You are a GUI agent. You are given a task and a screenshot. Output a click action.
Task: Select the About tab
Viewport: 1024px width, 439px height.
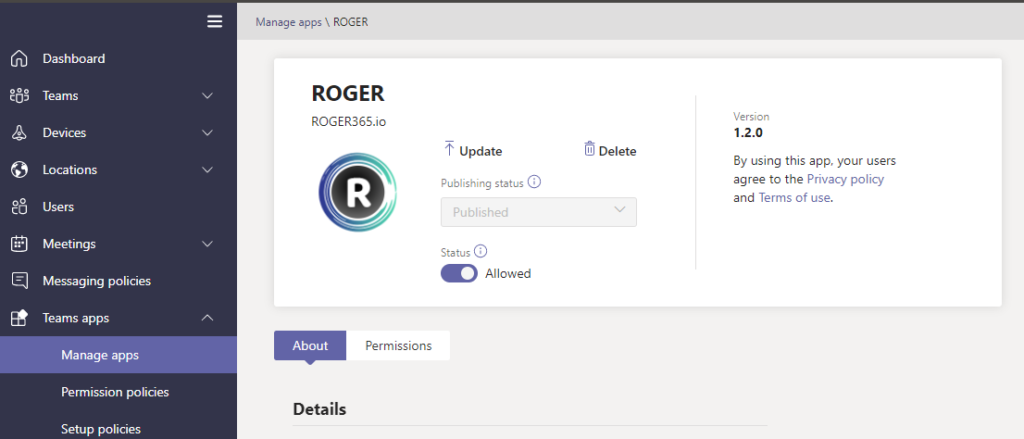pyautogui.click(x=310, y=345)
